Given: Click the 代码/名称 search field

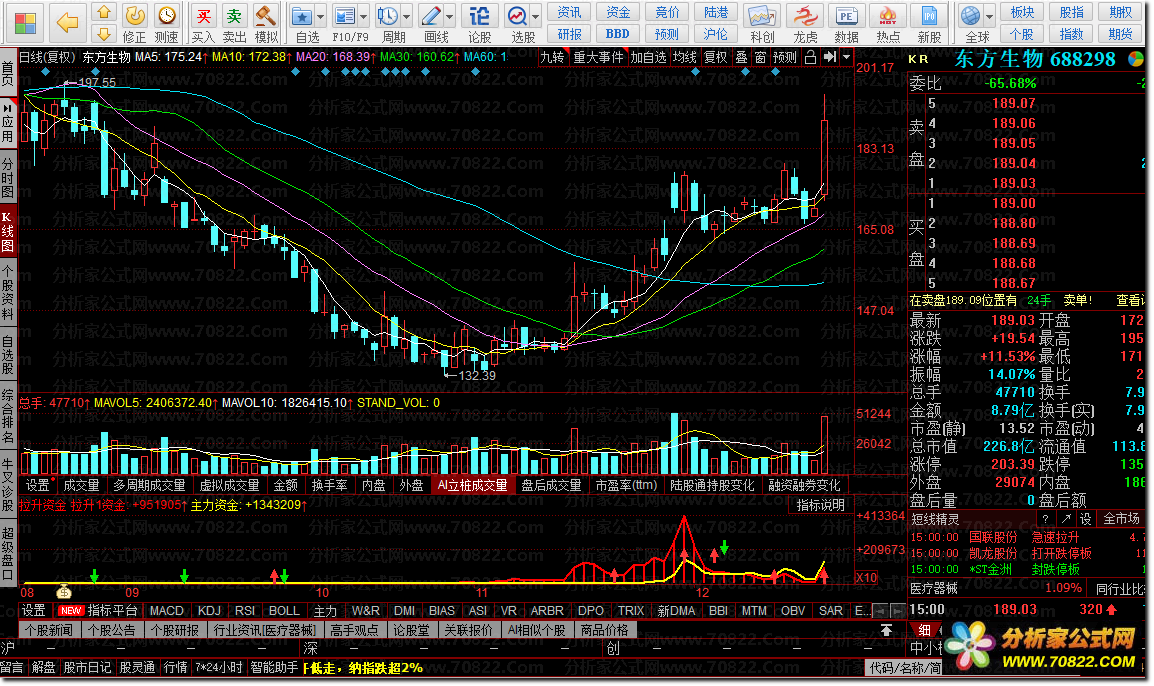Looking at the screenshot, I should tap(905, 668).
